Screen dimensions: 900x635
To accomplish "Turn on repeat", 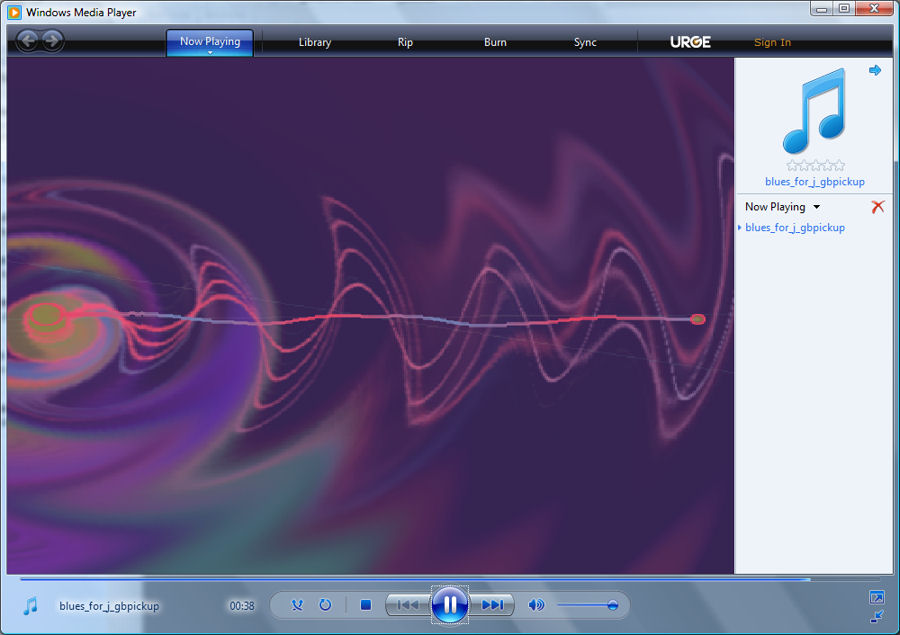I will coord(325,605).
